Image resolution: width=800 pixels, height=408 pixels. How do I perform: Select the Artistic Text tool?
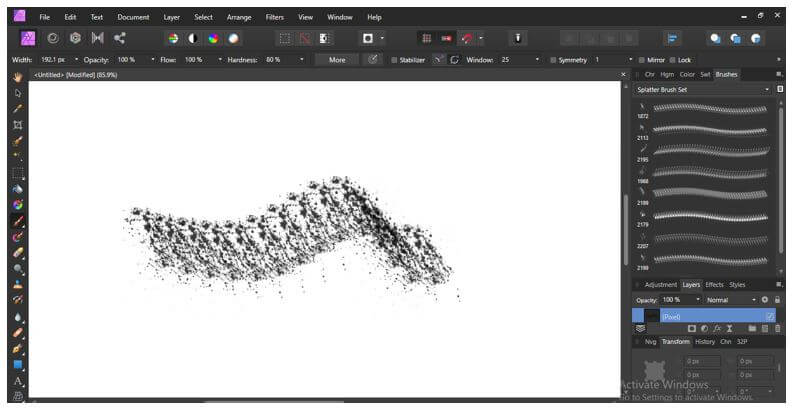click(x=18, y=381)
